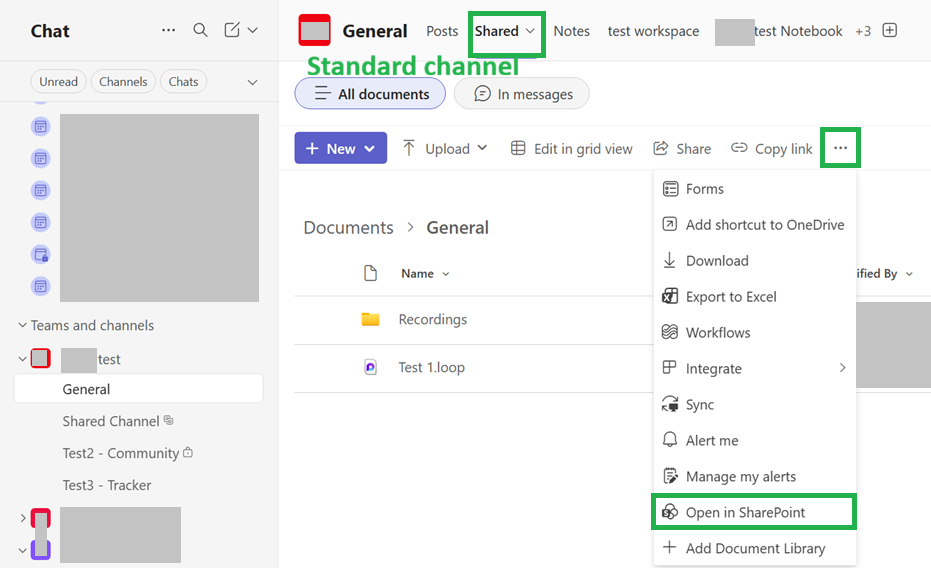The height and width of the screenshot is (568, 931).
Task: Select Export to Excel
Action: [x=755, y=297]
